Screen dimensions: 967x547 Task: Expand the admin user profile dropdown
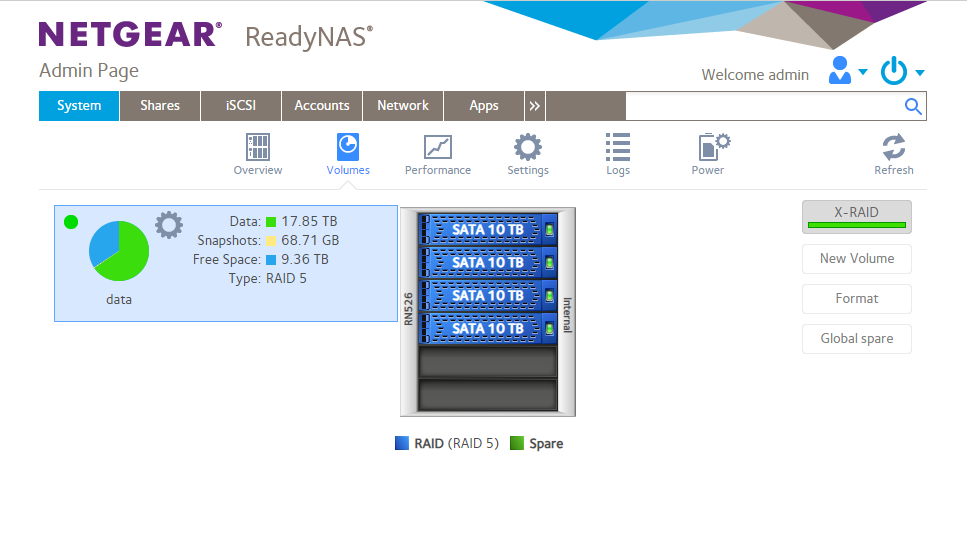[x=848, y=72]
